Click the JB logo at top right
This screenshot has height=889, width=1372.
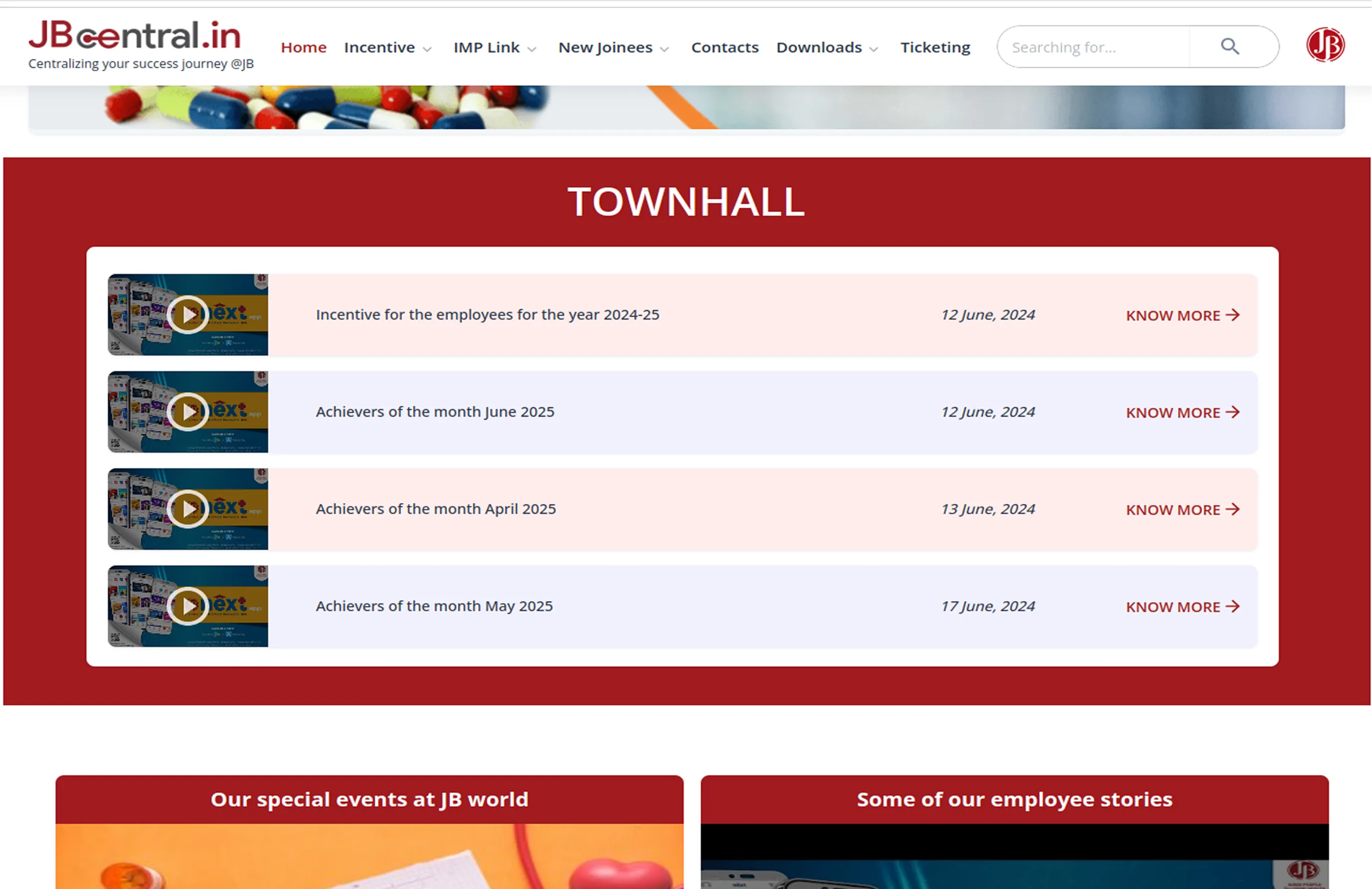click(1324, 44)
